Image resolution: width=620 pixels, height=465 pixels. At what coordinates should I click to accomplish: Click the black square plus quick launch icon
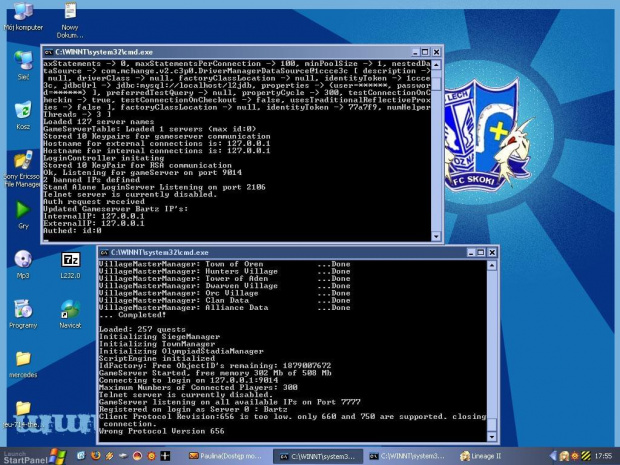(x=165, y=456)
